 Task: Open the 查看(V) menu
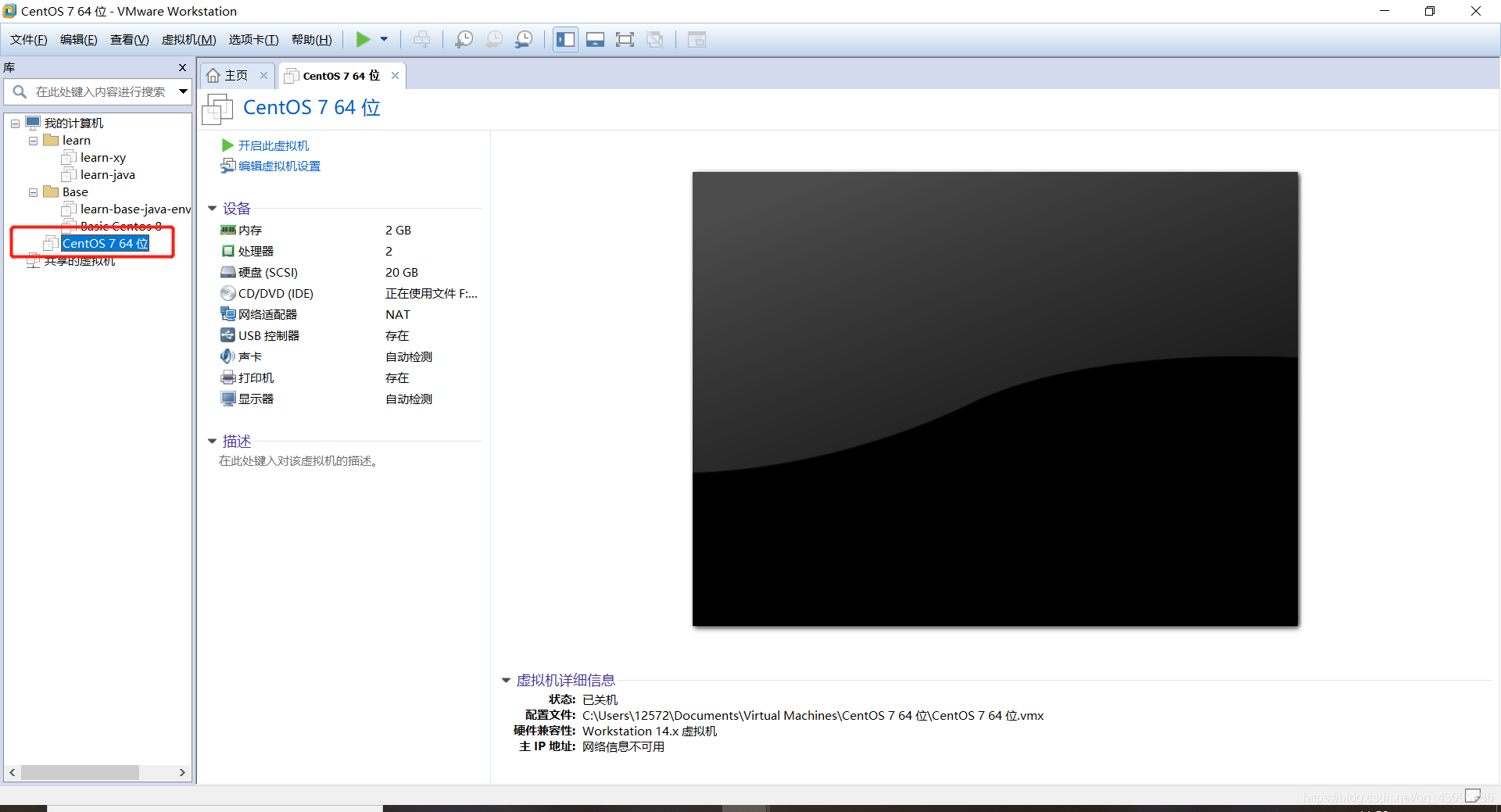click(x=130, y=40)
